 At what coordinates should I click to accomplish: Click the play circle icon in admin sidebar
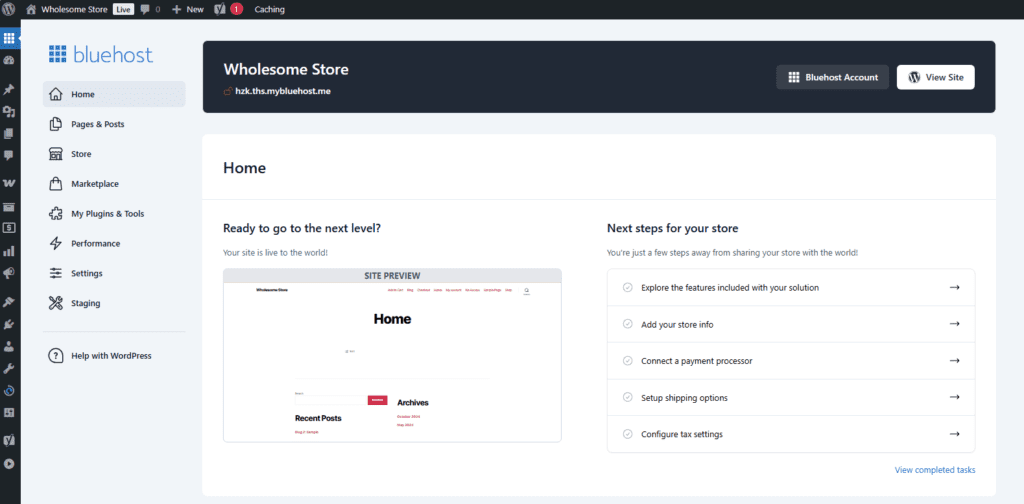tap(9, 464)
